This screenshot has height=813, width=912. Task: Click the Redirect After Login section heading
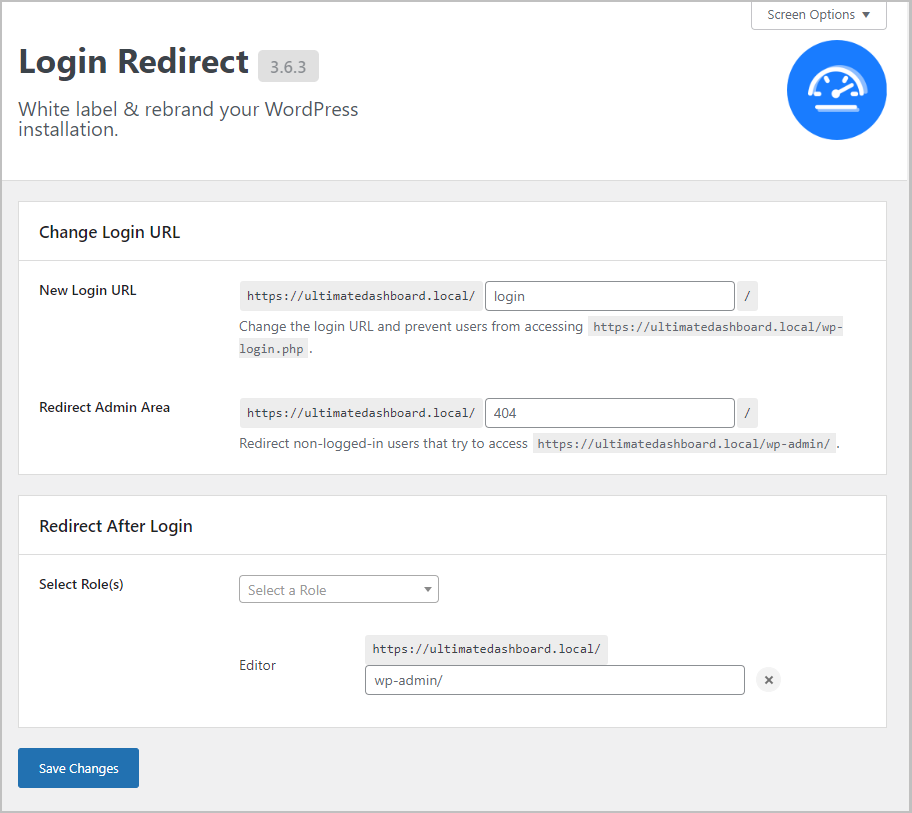coord(116,526)
